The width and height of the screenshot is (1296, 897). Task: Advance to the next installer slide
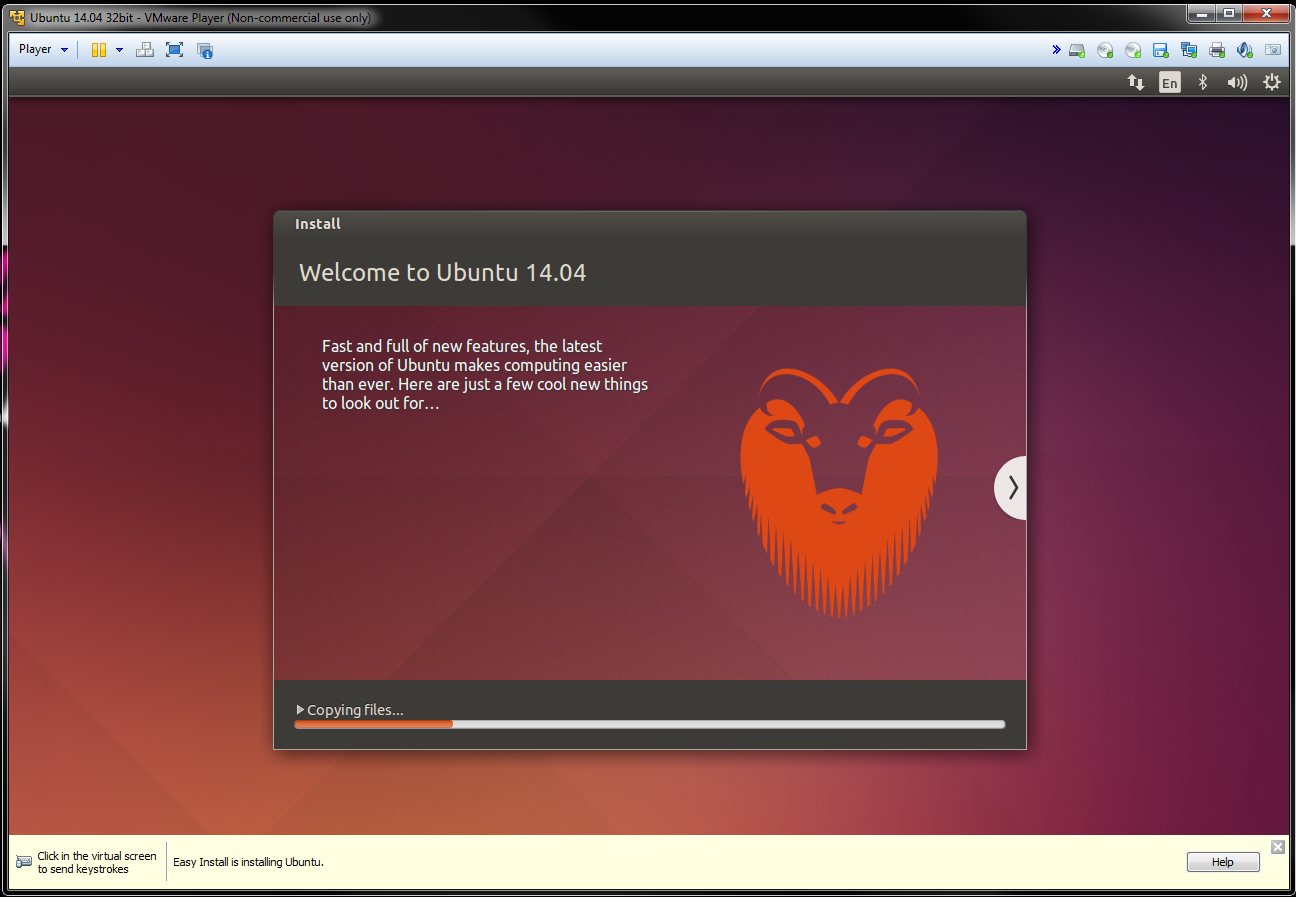[x=1011, y=488]
